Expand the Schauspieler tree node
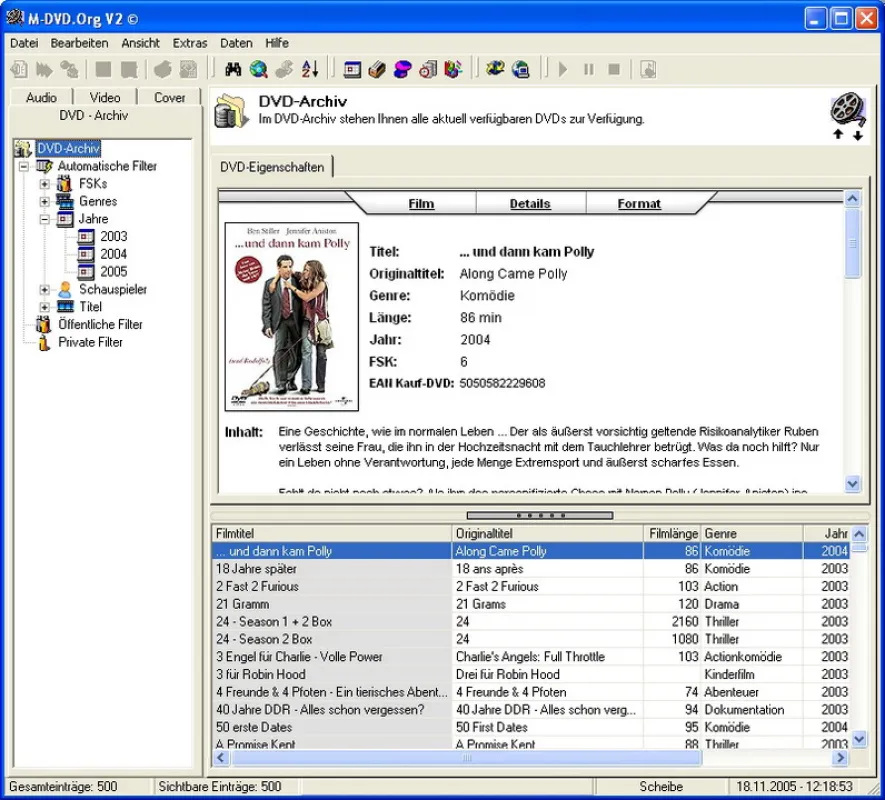Screen dimensions: 885x800 click(45, 290)
